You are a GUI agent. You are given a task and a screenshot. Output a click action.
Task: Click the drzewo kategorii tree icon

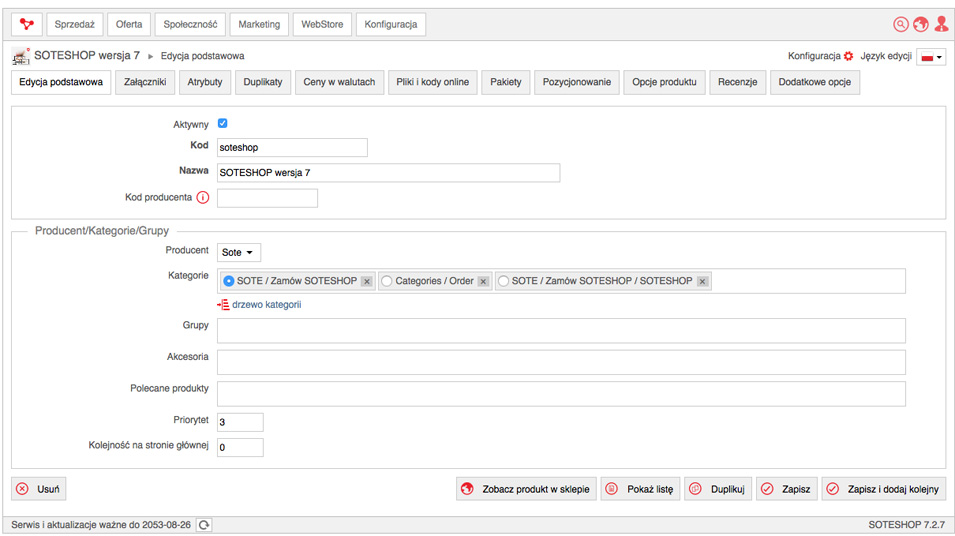point(223,305)
